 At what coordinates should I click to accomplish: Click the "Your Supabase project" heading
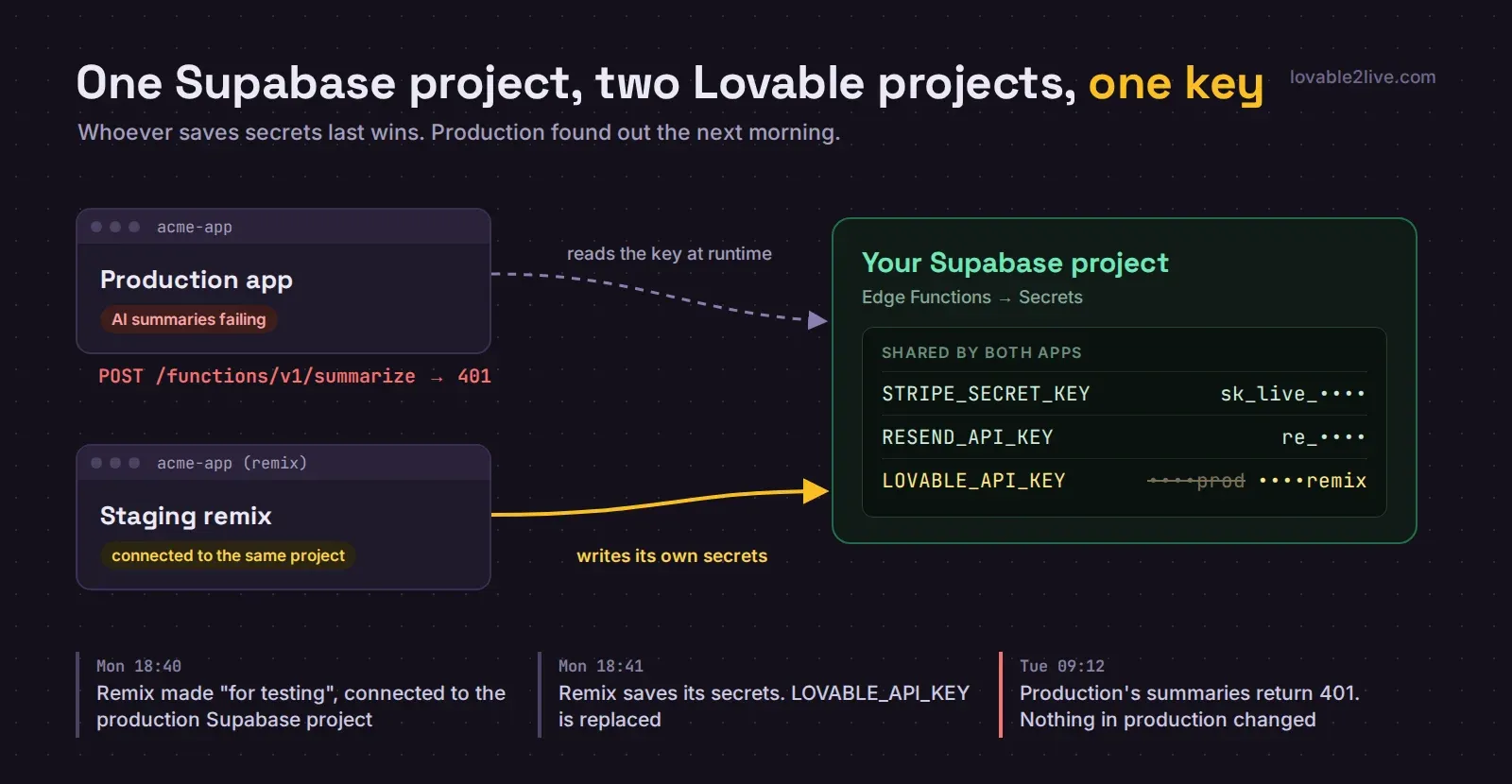tap(1015, 263)
